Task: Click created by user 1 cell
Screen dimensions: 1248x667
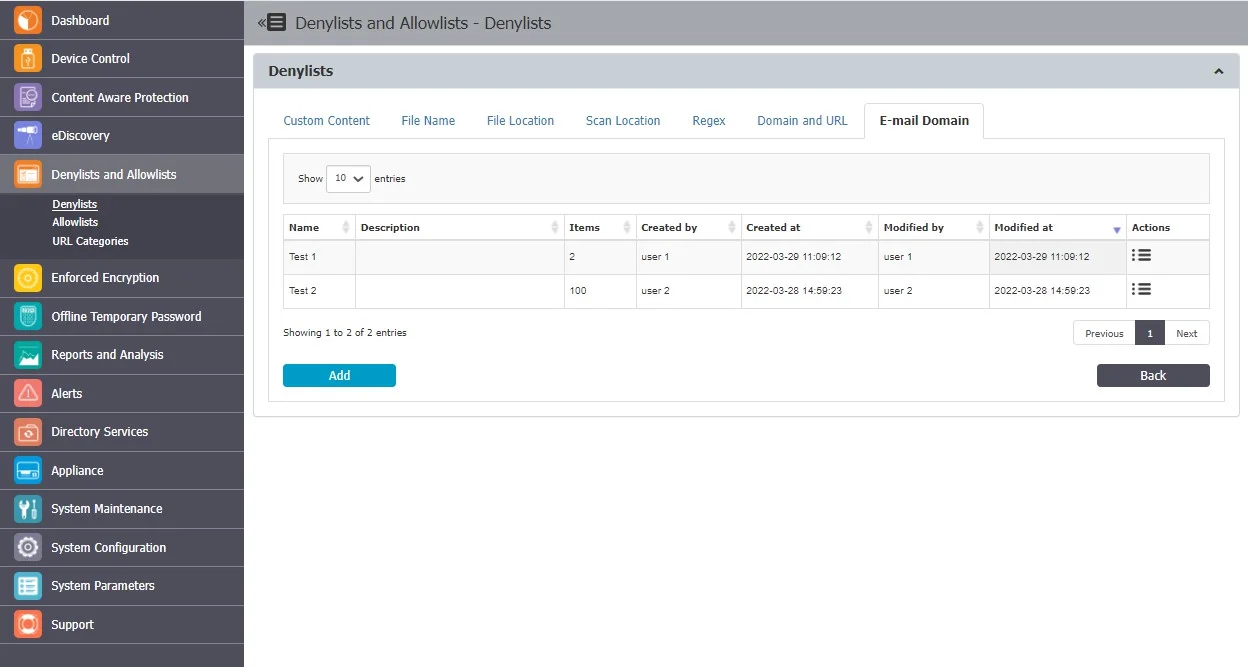Action: point(689,257)
